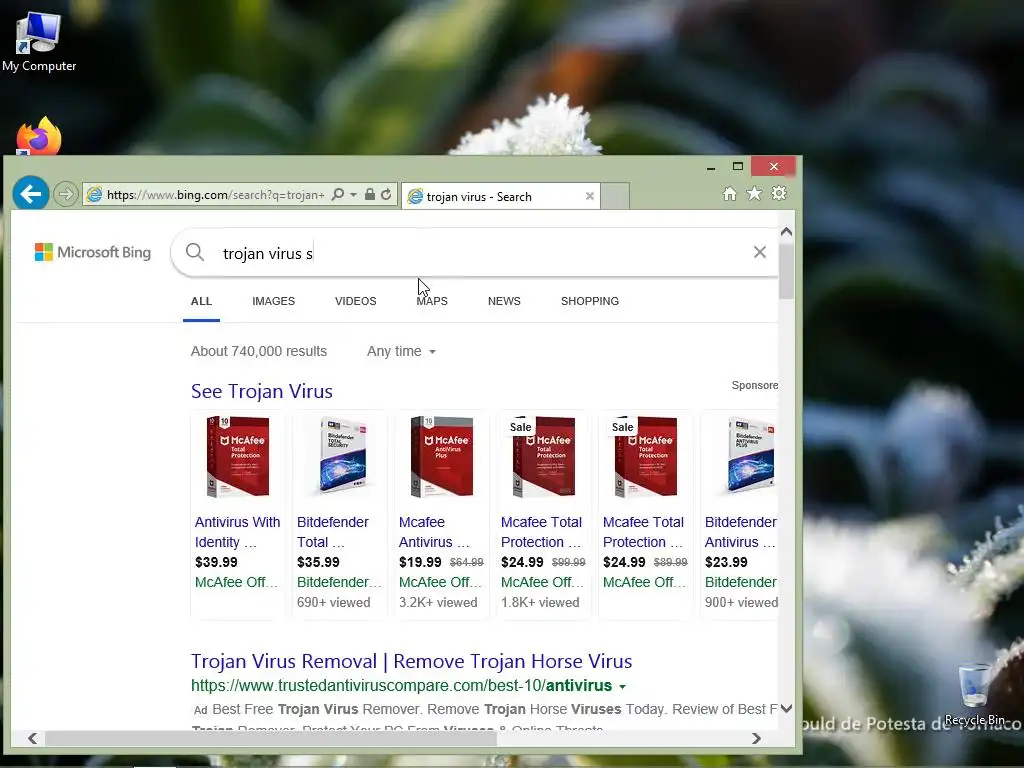Select the 'trojan virus - Search' tab
The width and height of the screenshot is (1024, 768).
click(x=500, y=196)
